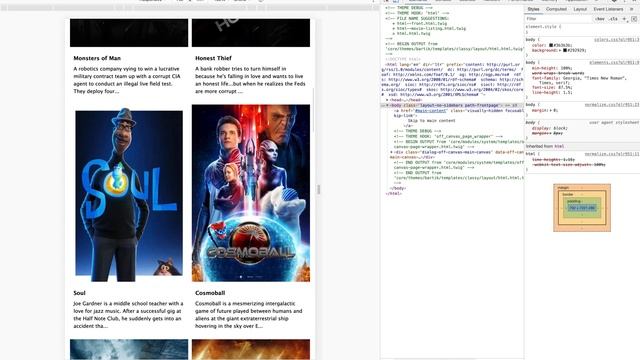Click the .cls element classes button
The height and width of the screenshot is (360, 640).
click(613, 19)
